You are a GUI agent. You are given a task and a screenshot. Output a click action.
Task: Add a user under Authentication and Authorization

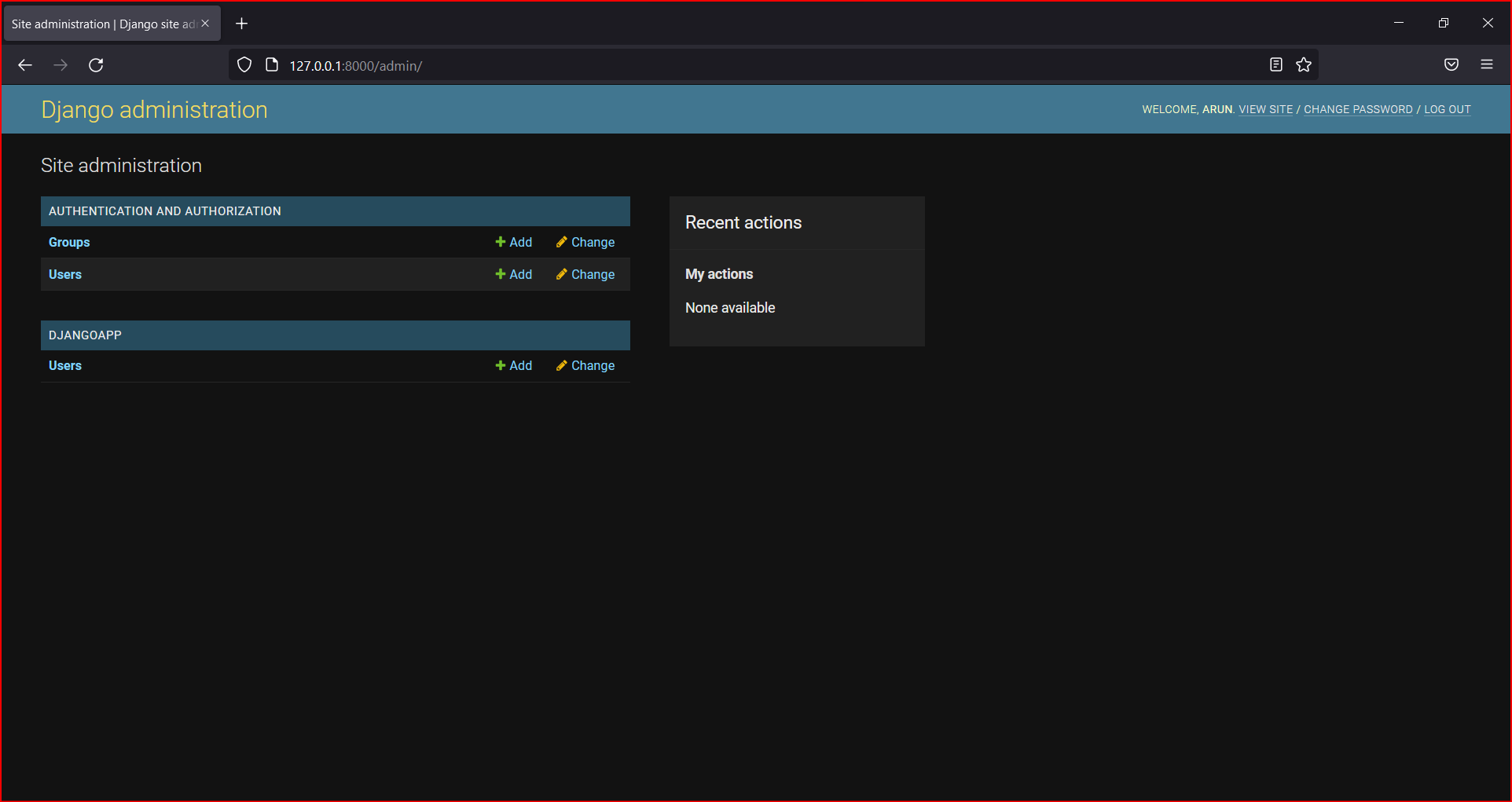point(514,275)
